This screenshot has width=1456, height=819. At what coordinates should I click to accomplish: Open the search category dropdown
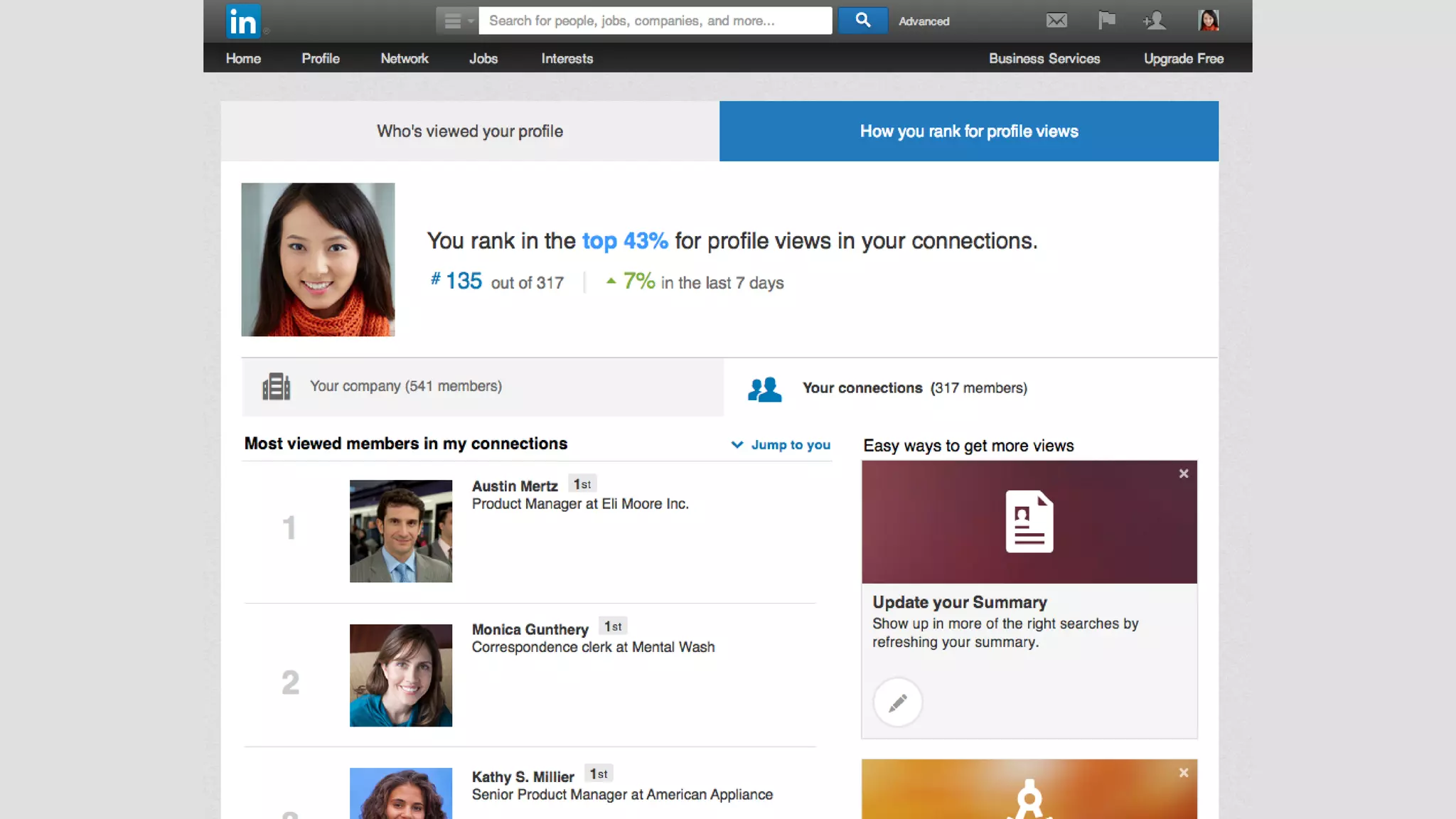pos(457,21)
